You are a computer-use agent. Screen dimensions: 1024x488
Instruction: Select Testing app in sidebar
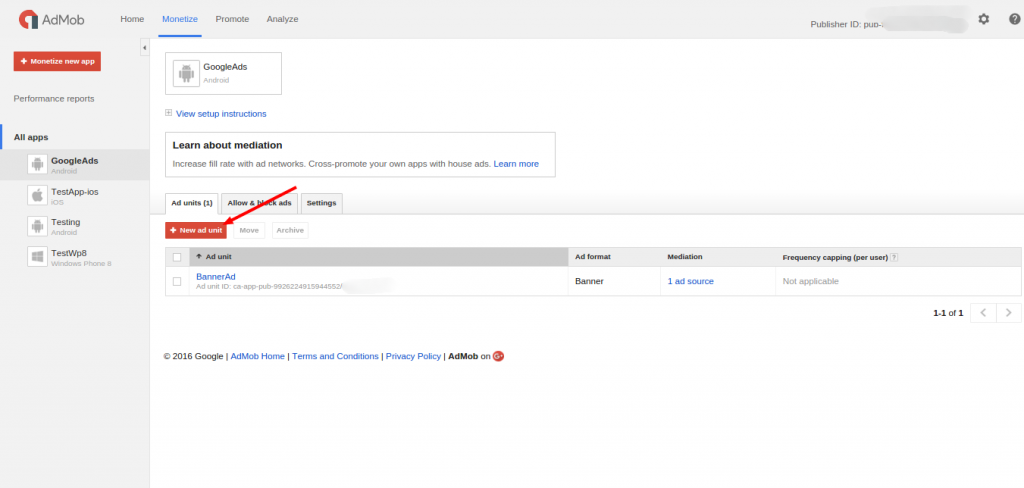tap(75, 226)
